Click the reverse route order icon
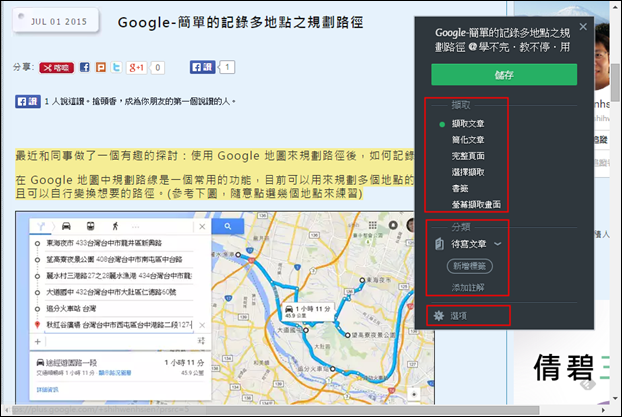622x417 pixels. tap(201, 341)
